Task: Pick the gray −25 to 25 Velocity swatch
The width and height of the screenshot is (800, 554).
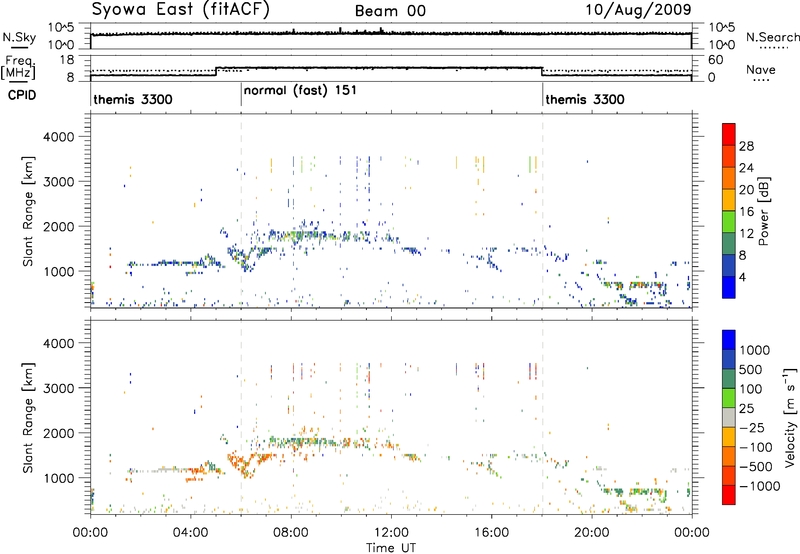Action: 729,417
